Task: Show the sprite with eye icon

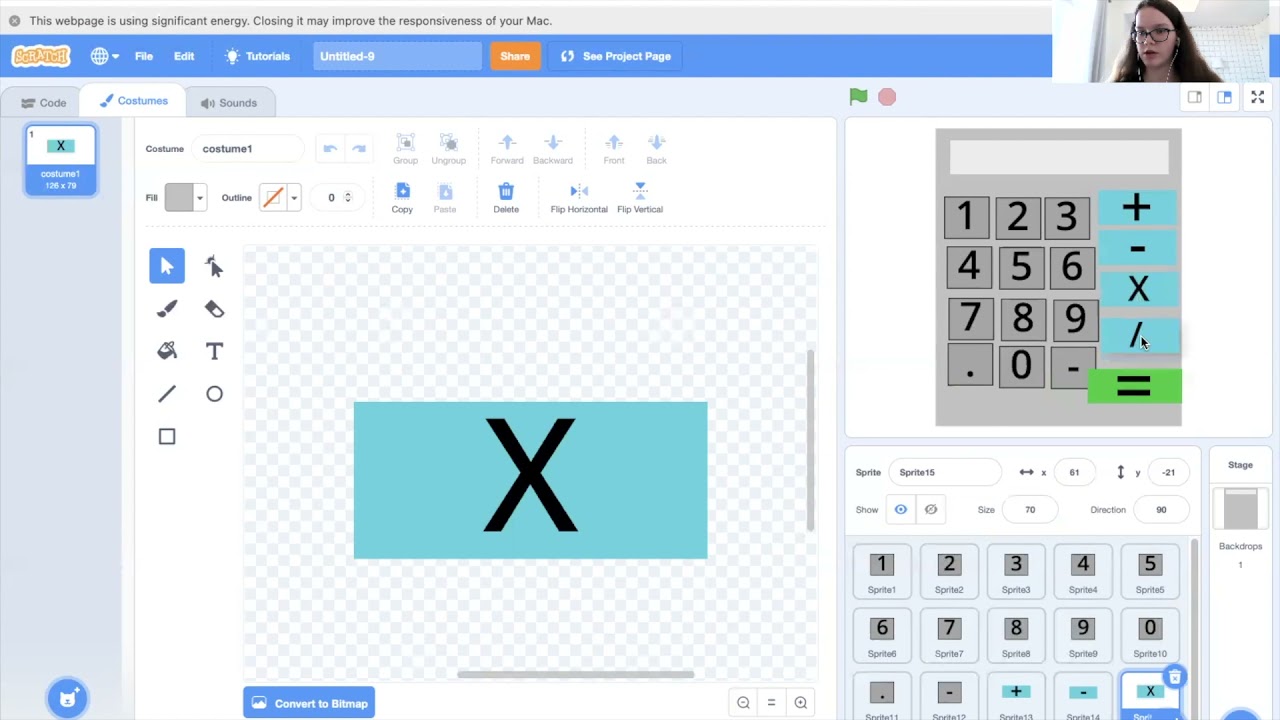Action: (901, 510)
